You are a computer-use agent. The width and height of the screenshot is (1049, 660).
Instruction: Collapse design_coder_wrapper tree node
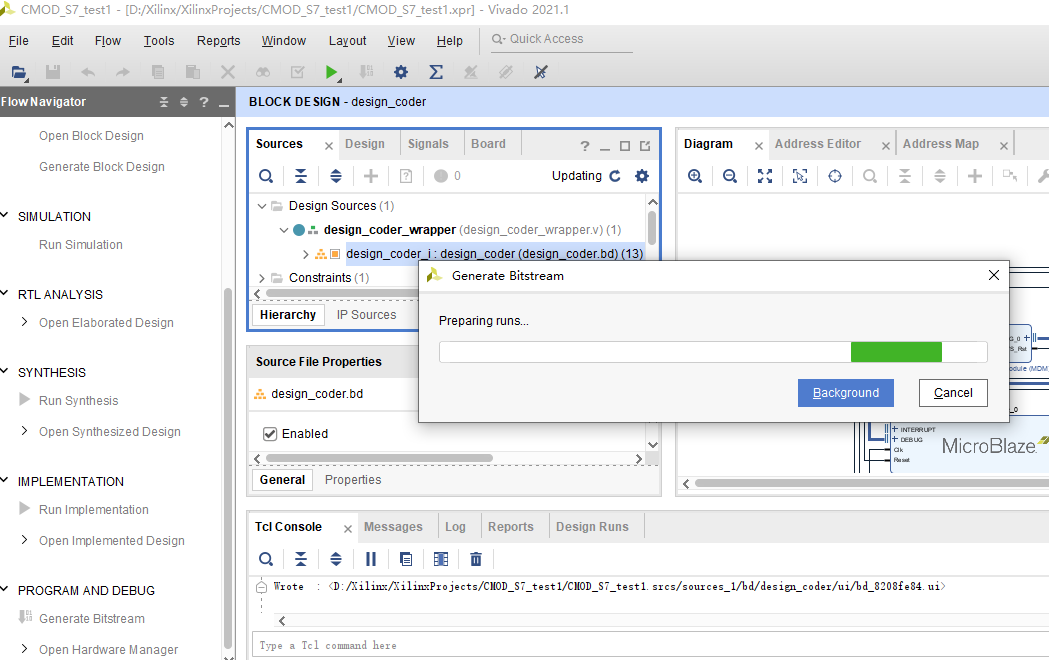point(284,230)
